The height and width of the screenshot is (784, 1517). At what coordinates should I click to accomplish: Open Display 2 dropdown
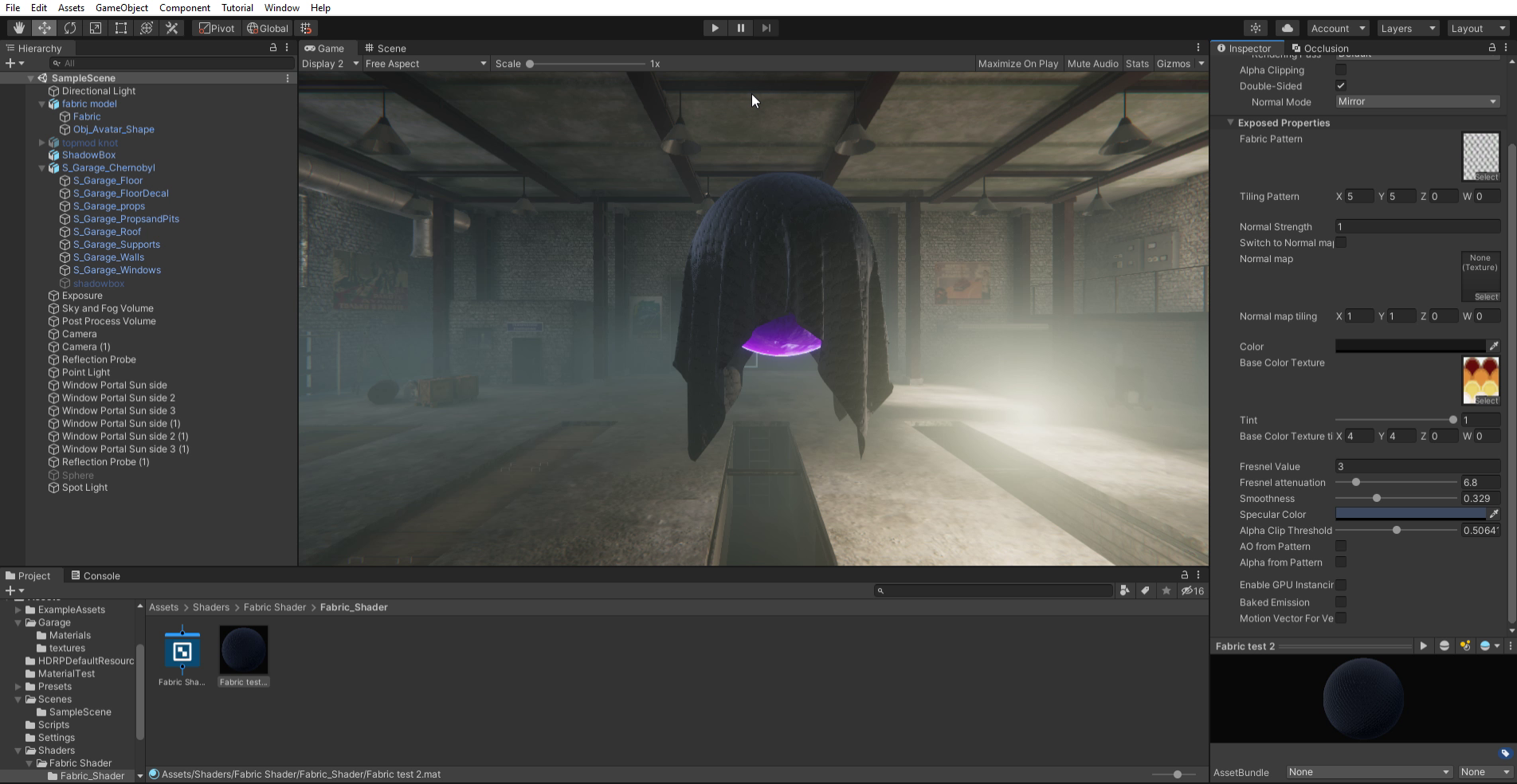click(330, 64)
